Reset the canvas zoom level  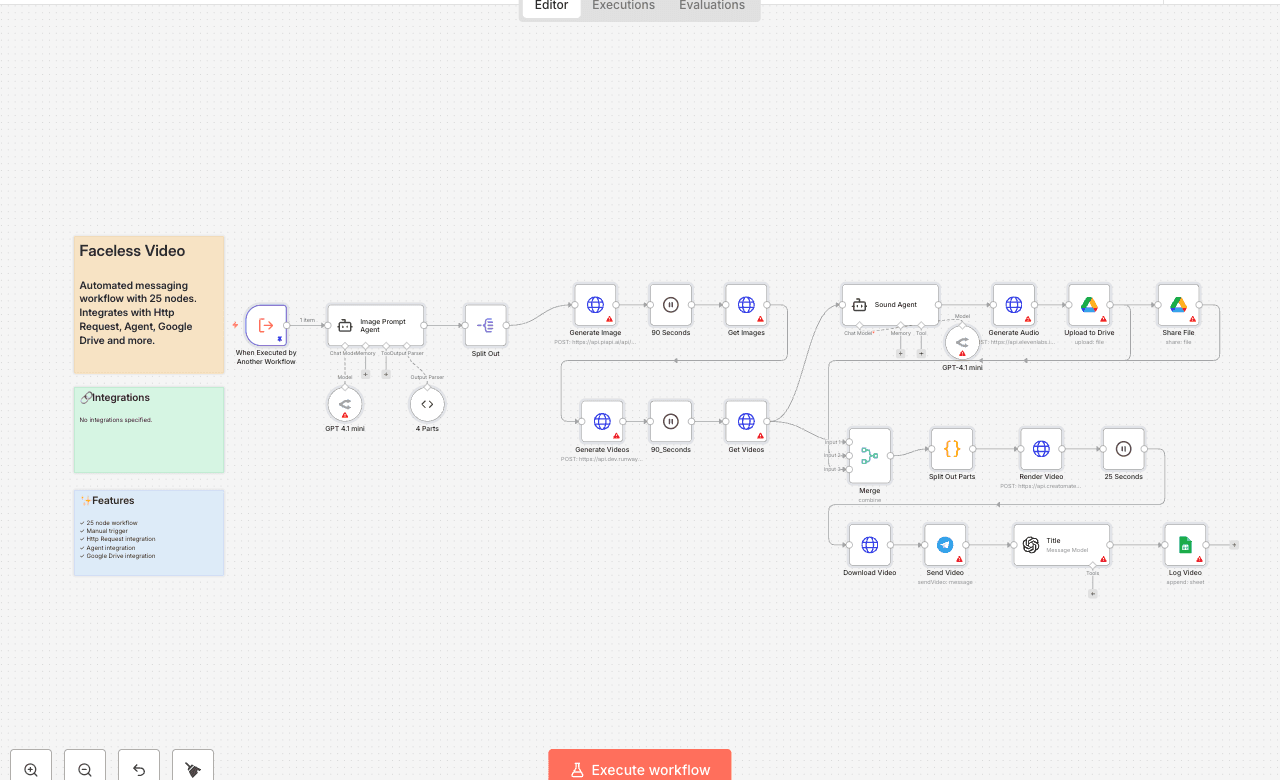pos(139,769)
